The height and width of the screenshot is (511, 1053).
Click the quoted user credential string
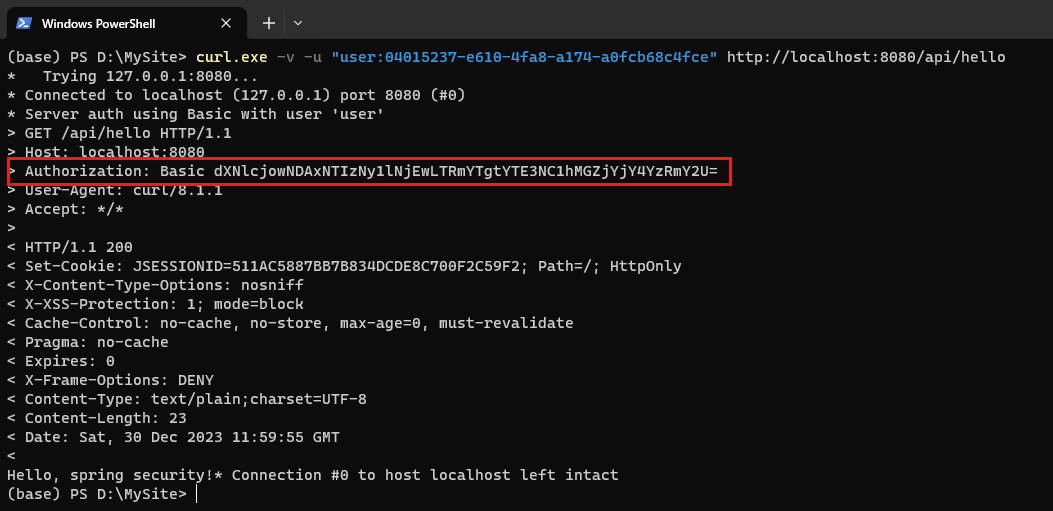point(524,57)
